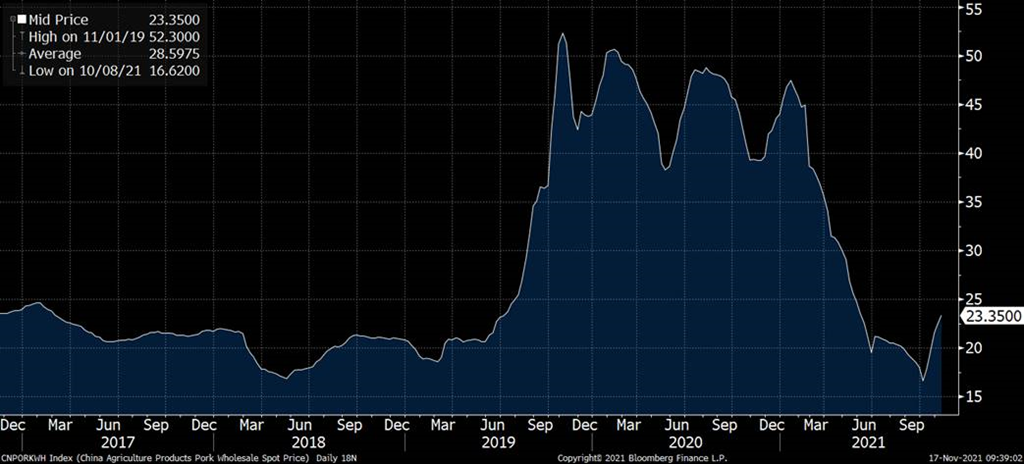Click the 2019 year label on axis

[x=497, y=440]
